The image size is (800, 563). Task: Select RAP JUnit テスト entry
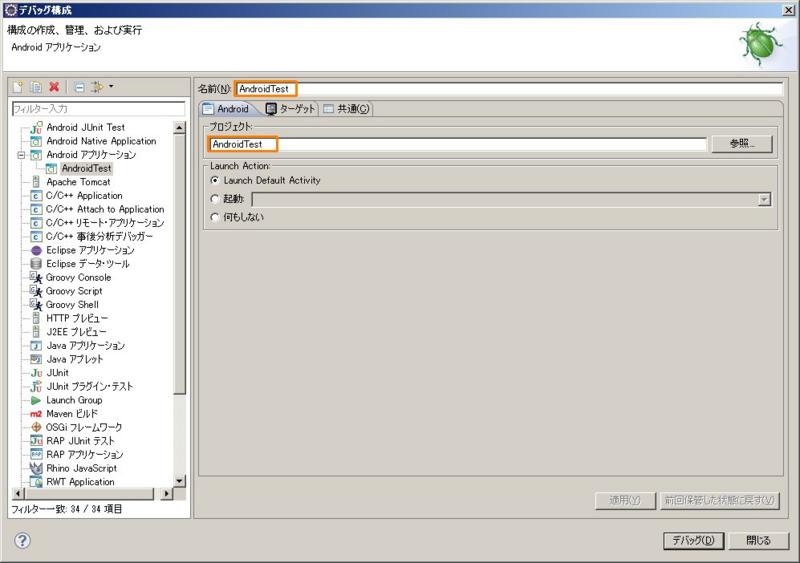point(80,441)
